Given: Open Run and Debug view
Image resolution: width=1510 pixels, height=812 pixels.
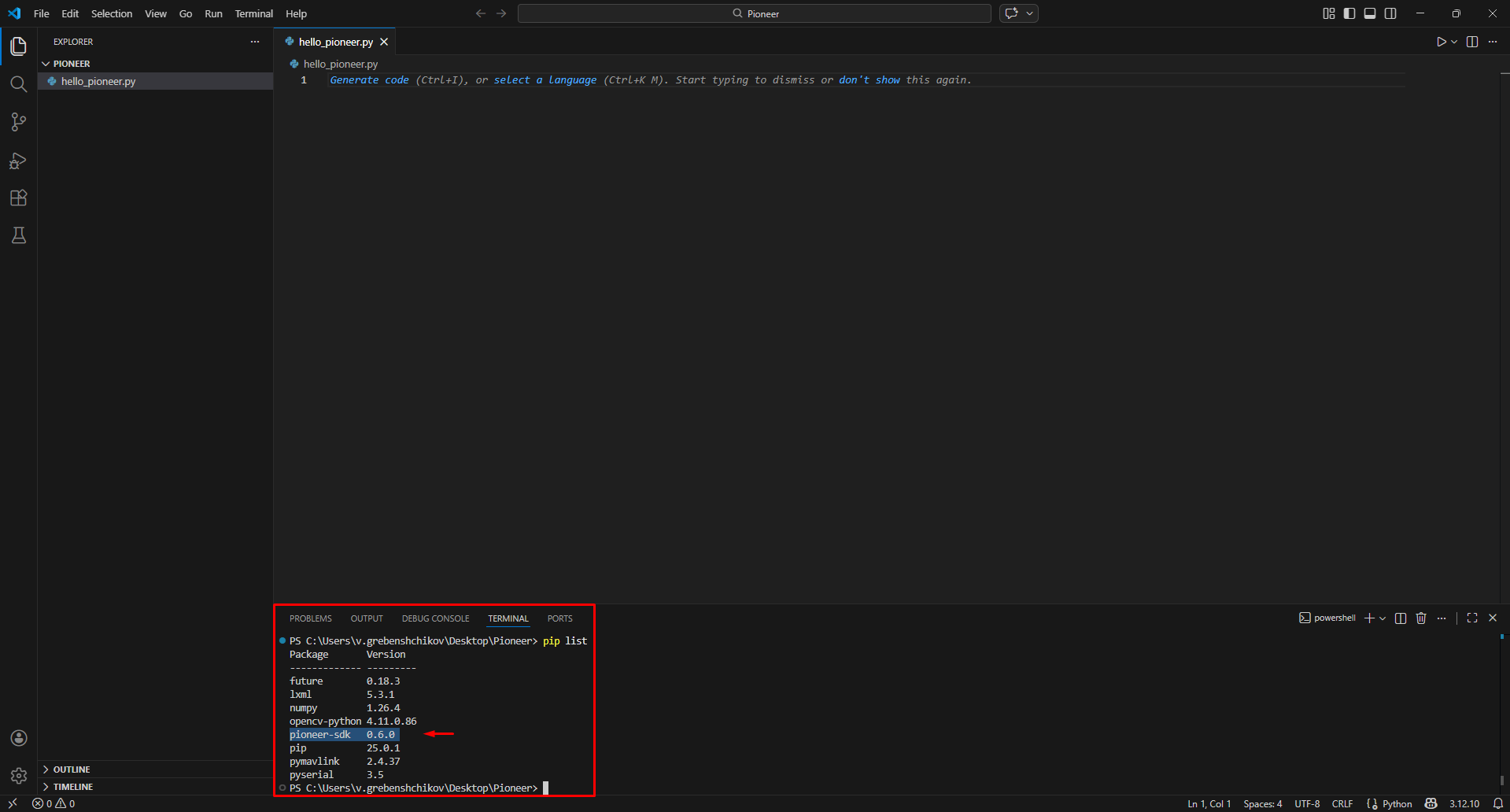Looking at the screenshot, I should click(19, 161).
